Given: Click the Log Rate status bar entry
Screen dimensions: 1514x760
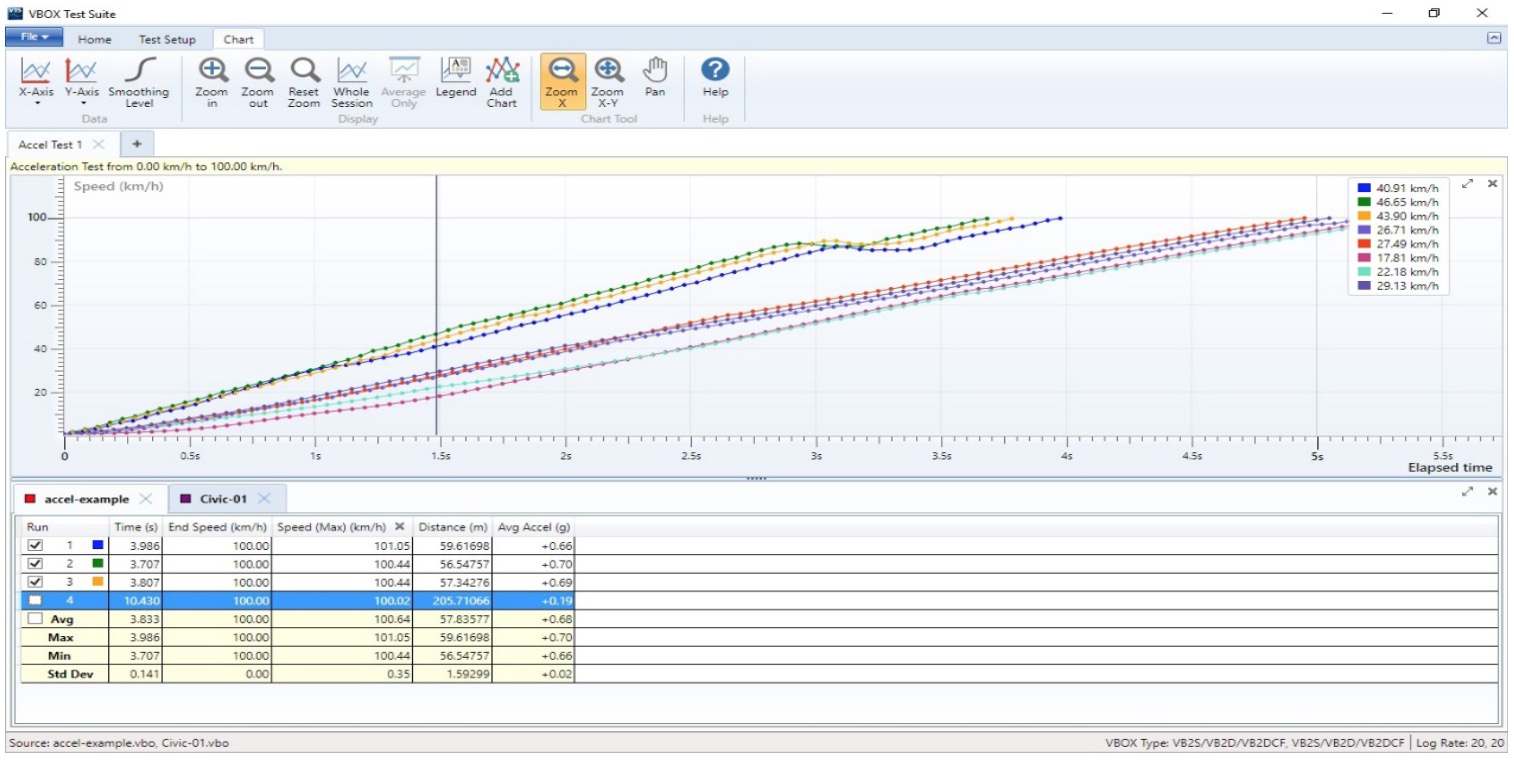Looking at the screenshot, I should (x=1462, y=743).
